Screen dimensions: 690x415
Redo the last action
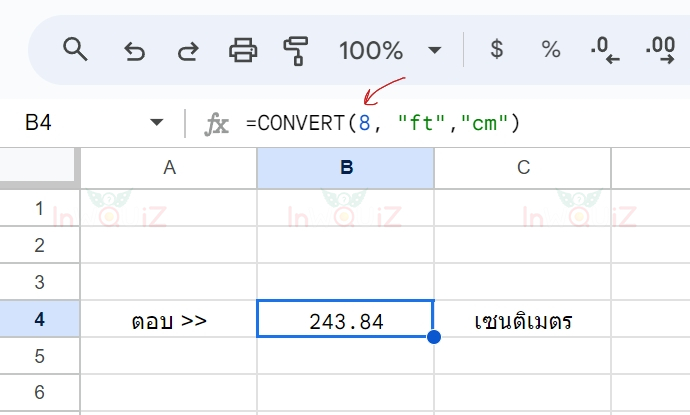pos(188,51)
